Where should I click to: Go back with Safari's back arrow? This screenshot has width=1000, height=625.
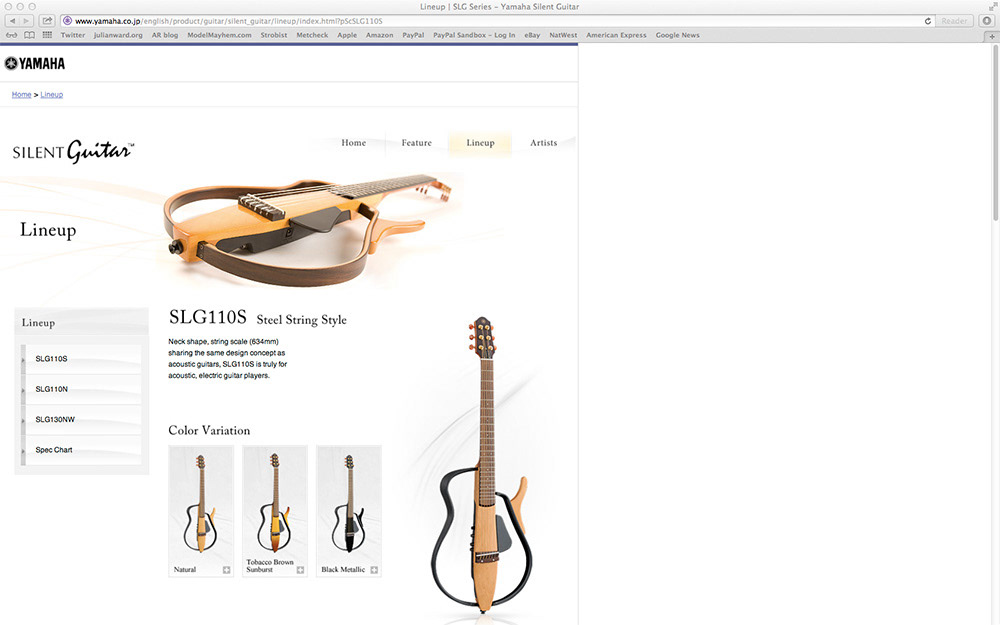(13, 21)
